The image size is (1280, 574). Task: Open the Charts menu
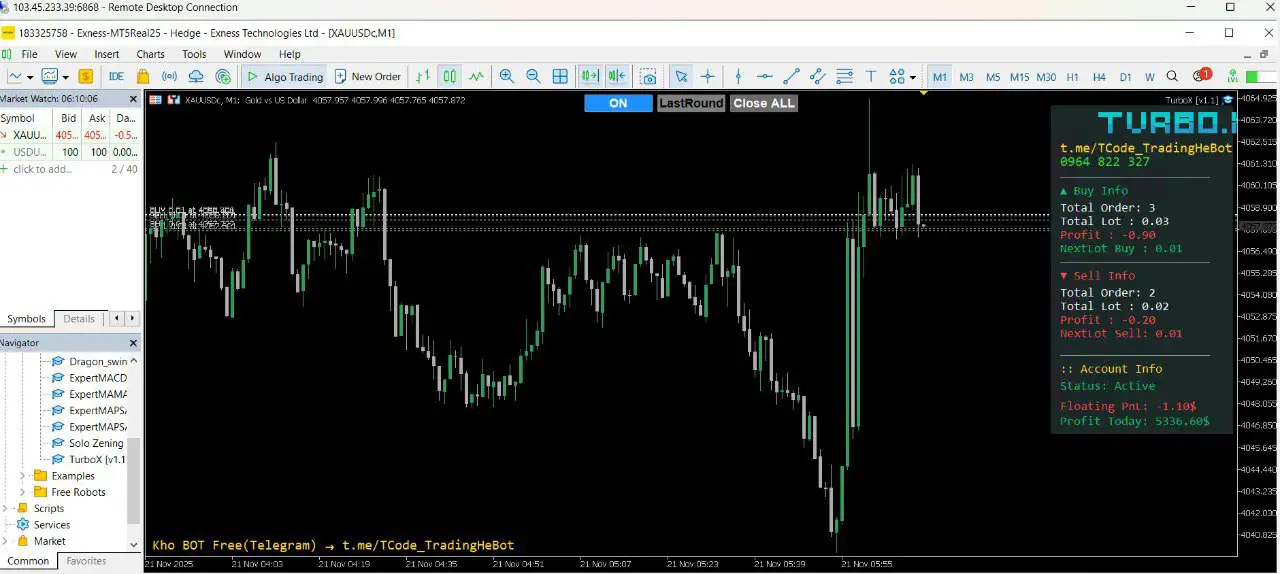[150, 54]
